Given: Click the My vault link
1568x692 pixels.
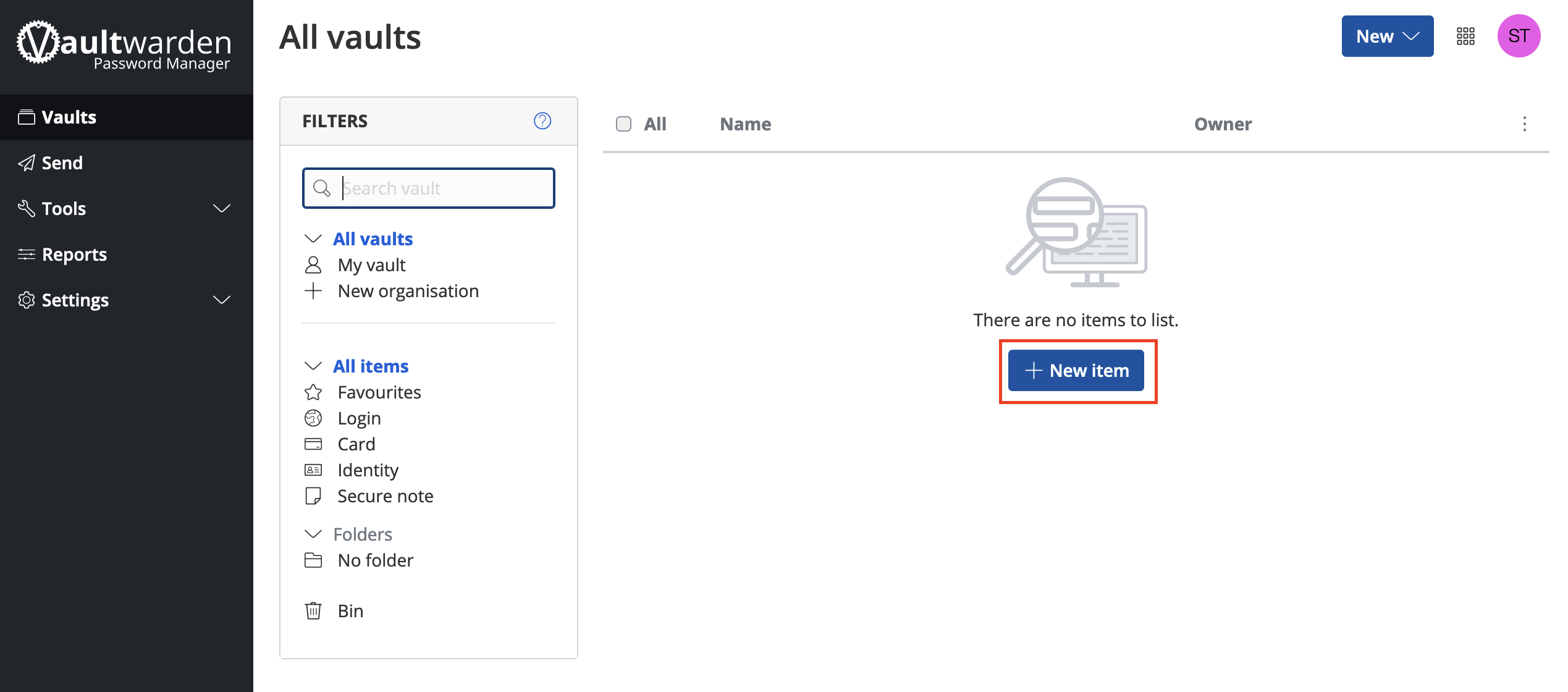Looking at the screenshot, I should 370,264.
